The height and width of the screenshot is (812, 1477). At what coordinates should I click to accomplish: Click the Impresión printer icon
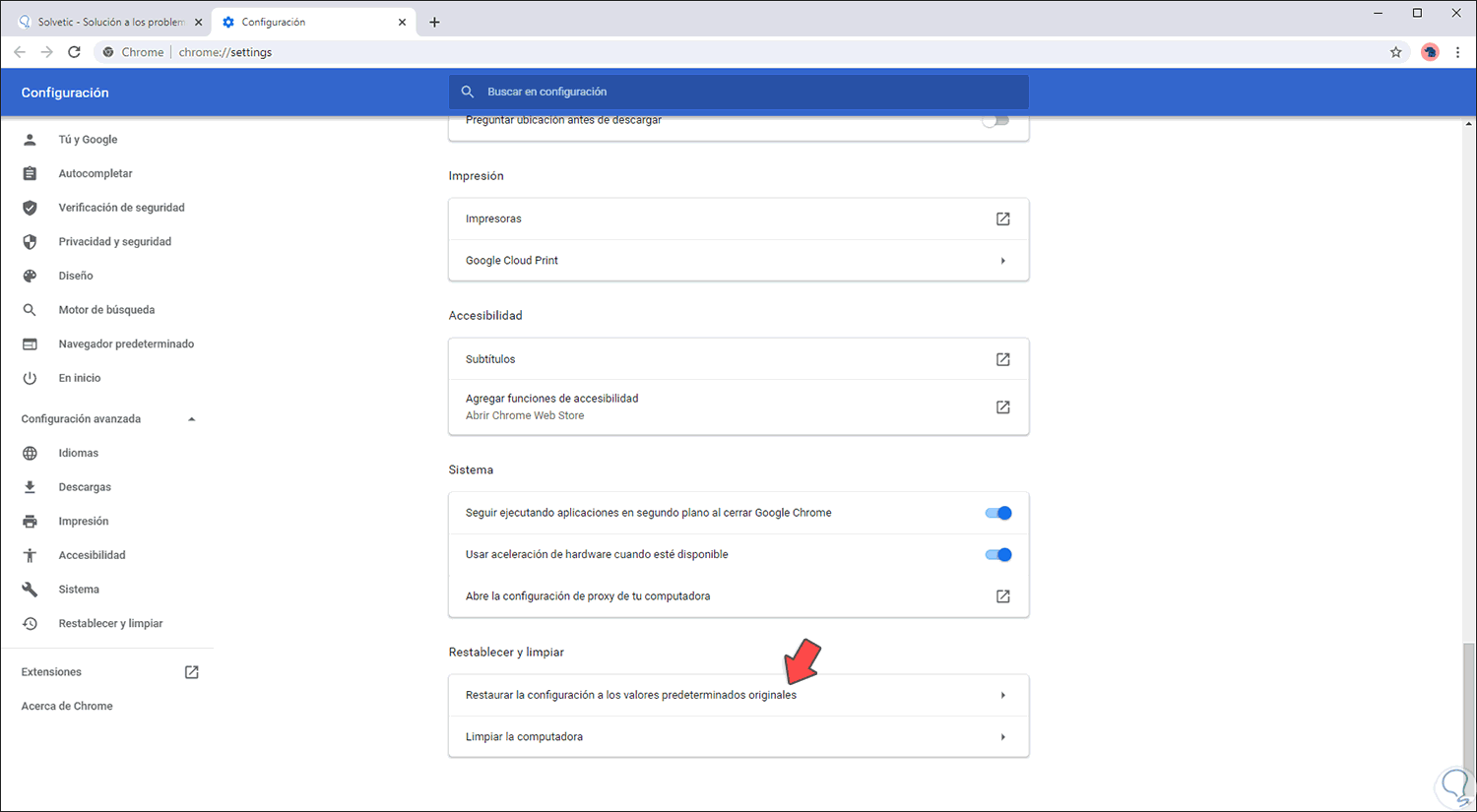[30, 522]
